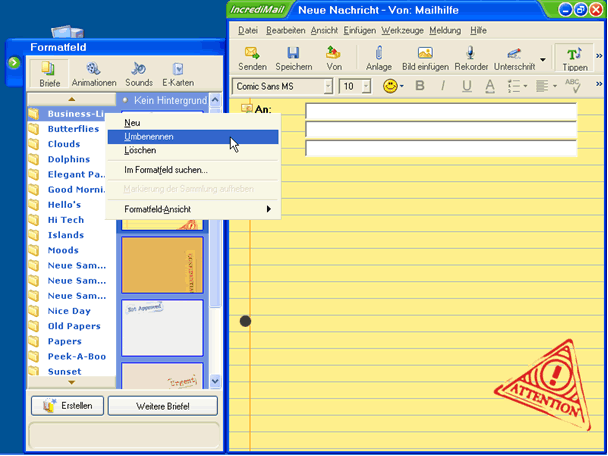Switch to E-Karten category

pos(178,74)
